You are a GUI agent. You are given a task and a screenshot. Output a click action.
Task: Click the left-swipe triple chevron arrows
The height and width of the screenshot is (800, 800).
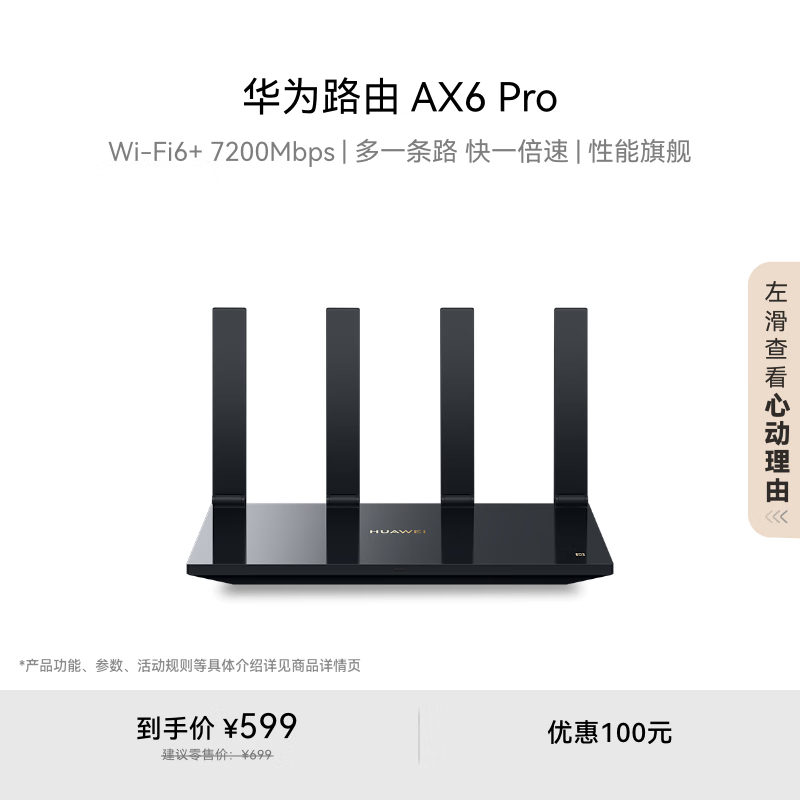(776, 517)
